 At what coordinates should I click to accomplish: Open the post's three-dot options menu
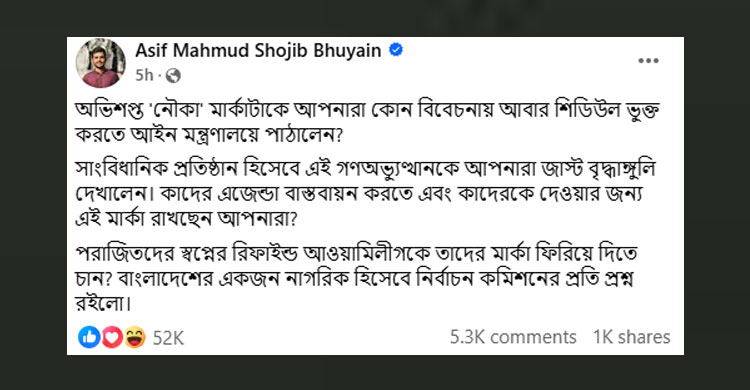(648, 61)
